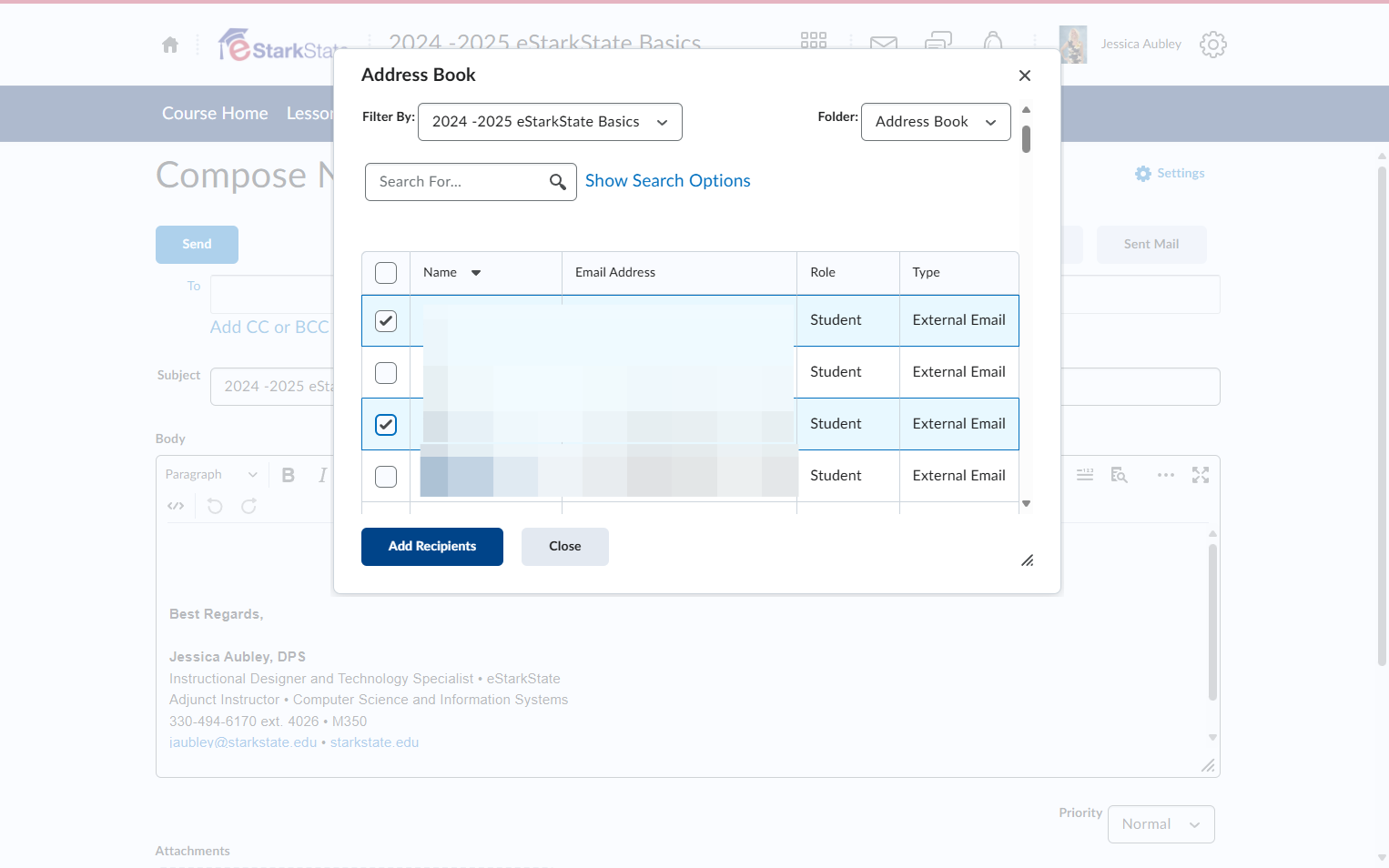Check the fourth student row checkbox
The width and height of the screenshot is (1389, 868).
pos(386,477)
